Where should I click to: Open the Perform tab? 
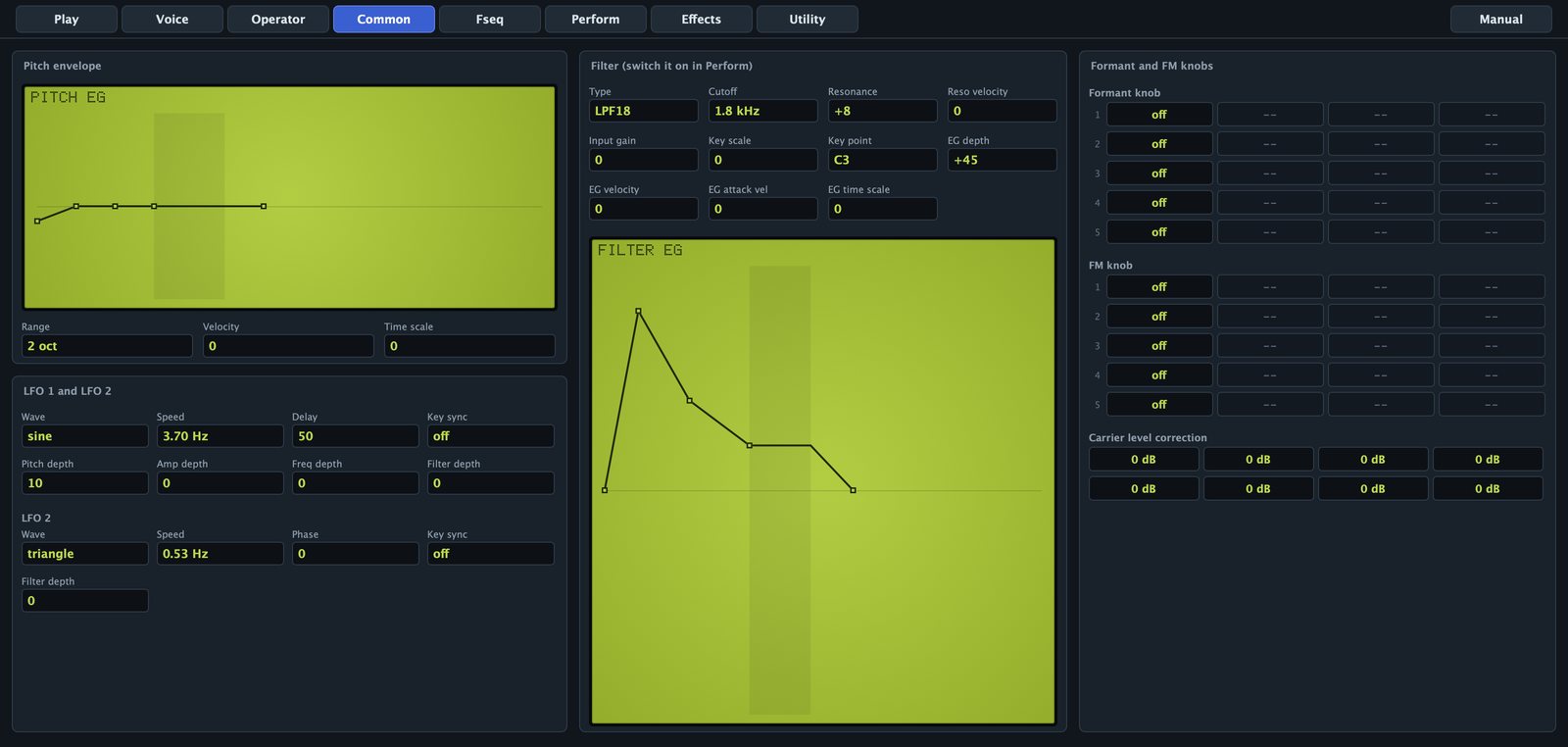pos(596,19)
